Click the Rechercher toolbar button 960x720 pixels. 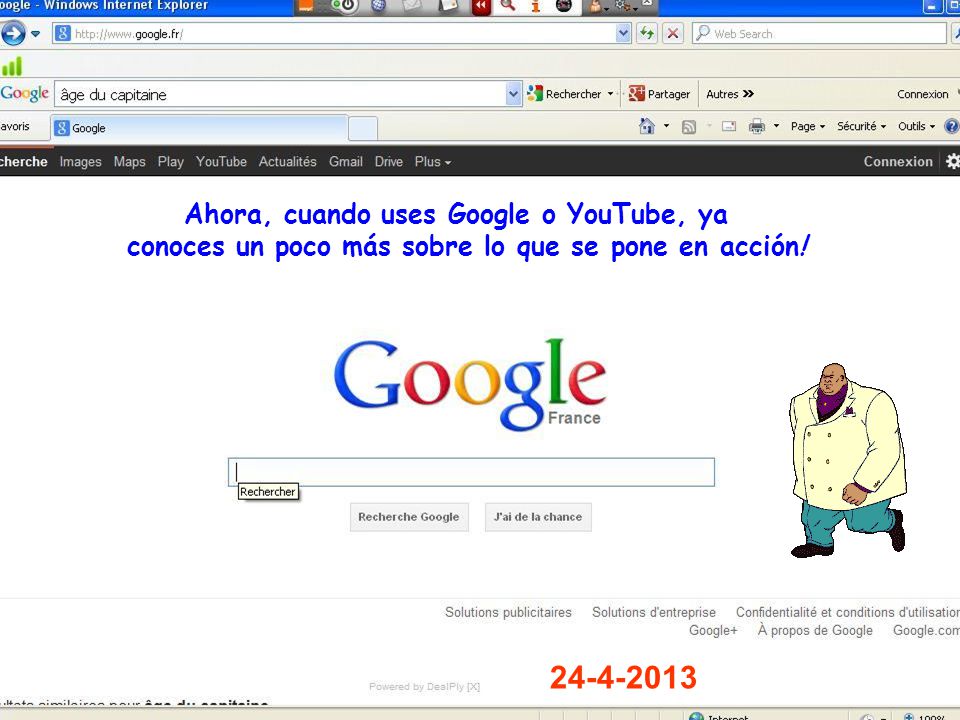tap(564, 94)
